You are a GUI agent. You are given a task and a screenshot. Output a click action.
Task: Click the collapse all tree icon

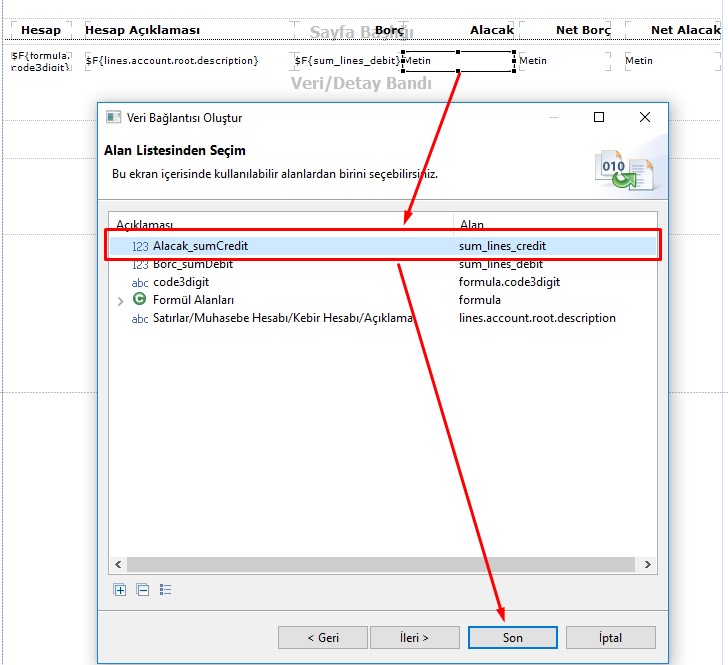pos(143,590)
